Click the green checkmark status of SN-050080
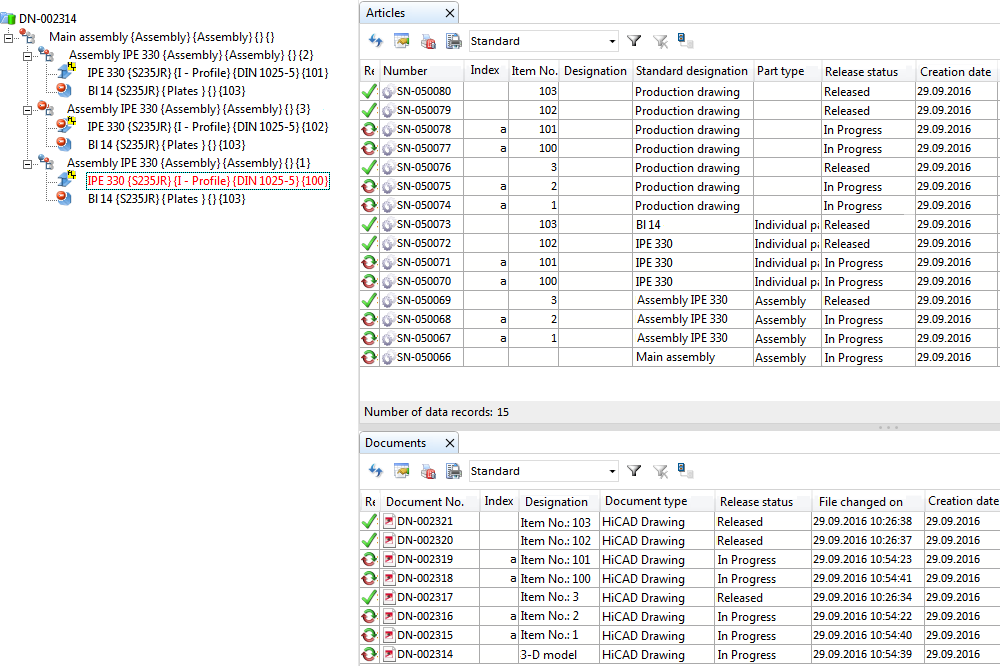 [369, 92]
